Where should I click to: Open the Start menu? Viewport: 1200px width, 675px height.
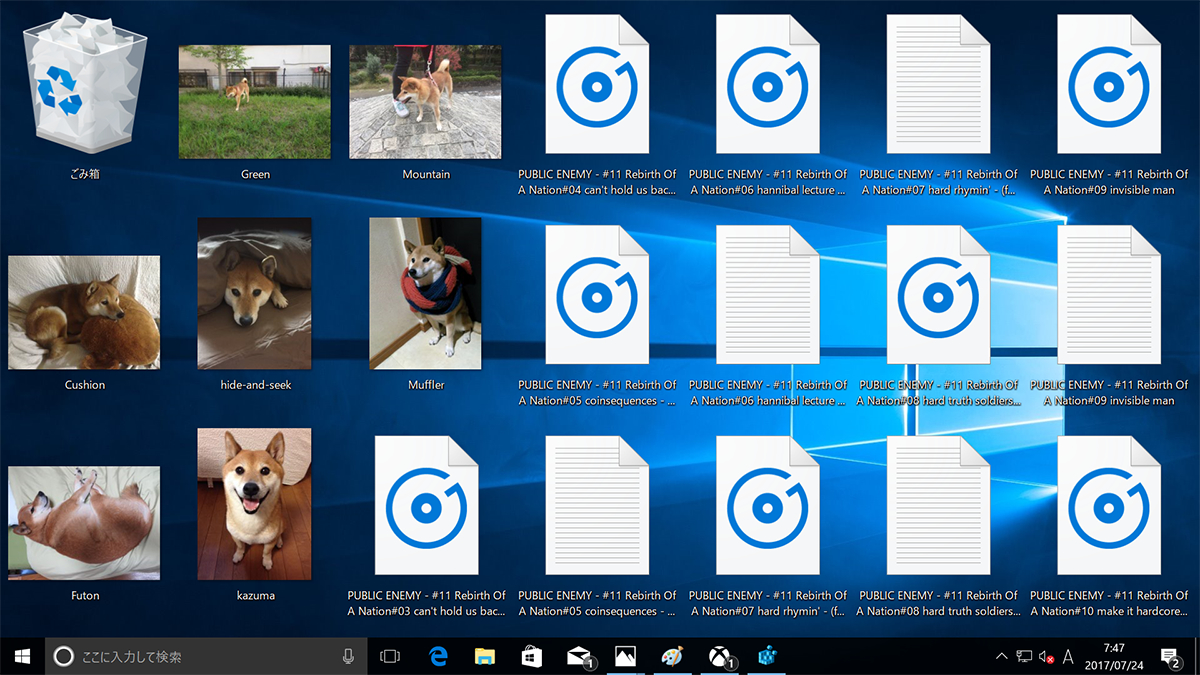click(x=21, y=657)
